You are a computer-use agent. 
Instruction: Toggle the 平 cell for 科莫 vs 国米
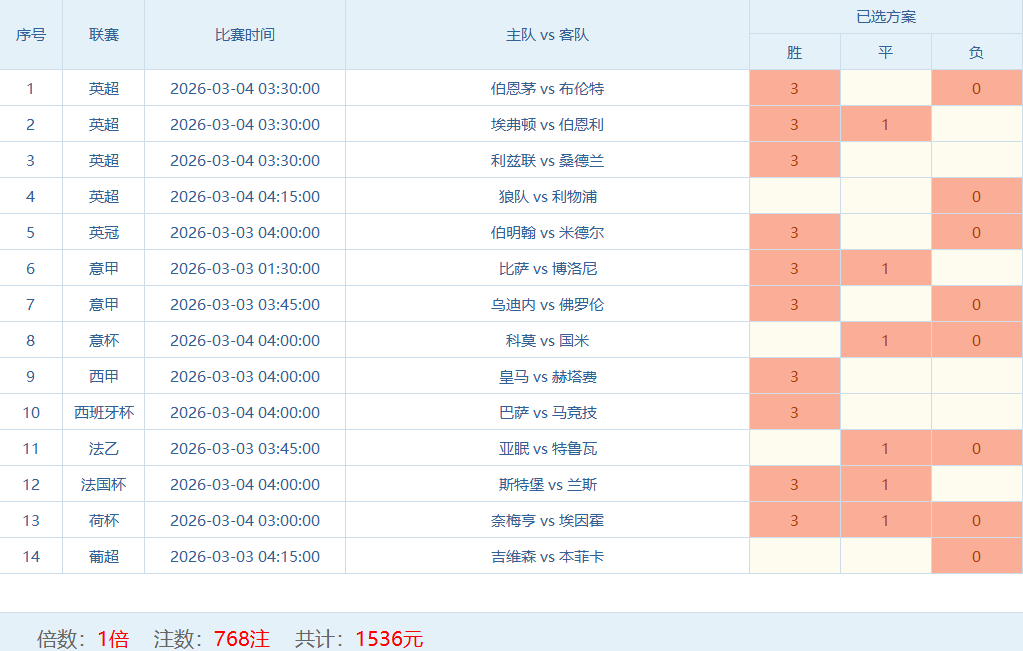click(x=885, y=340)
